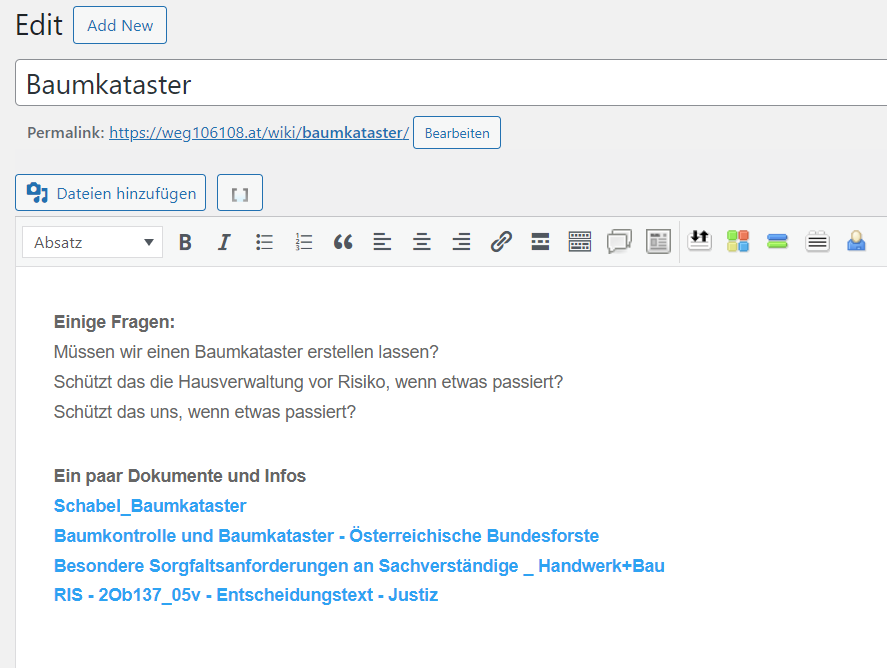
Task: Click the line about Hausverwaltung vor Risiko
Action: coord(308,382)
